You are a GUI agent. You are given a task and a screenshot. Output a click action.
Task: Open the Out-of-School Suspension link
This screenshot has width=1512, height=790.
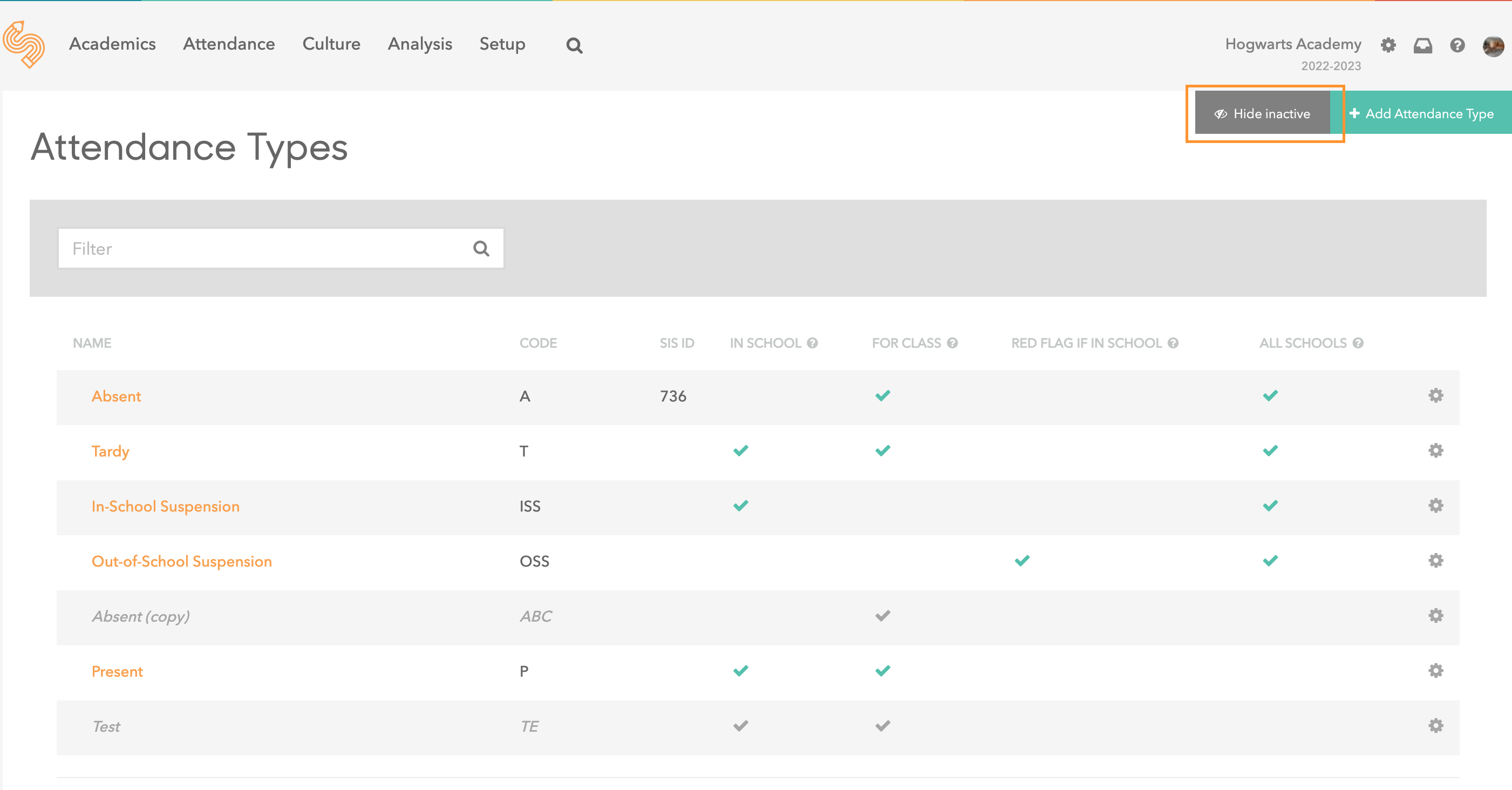click(x=181, y=561)
